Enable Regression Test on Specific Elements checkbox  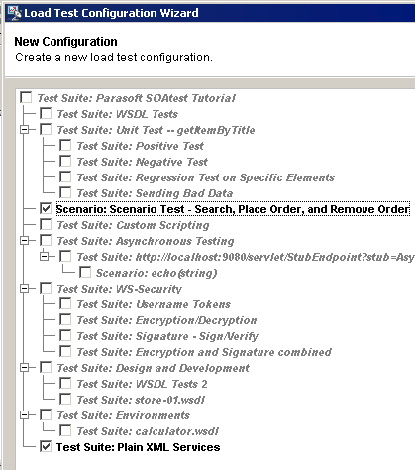pos(65,177)
